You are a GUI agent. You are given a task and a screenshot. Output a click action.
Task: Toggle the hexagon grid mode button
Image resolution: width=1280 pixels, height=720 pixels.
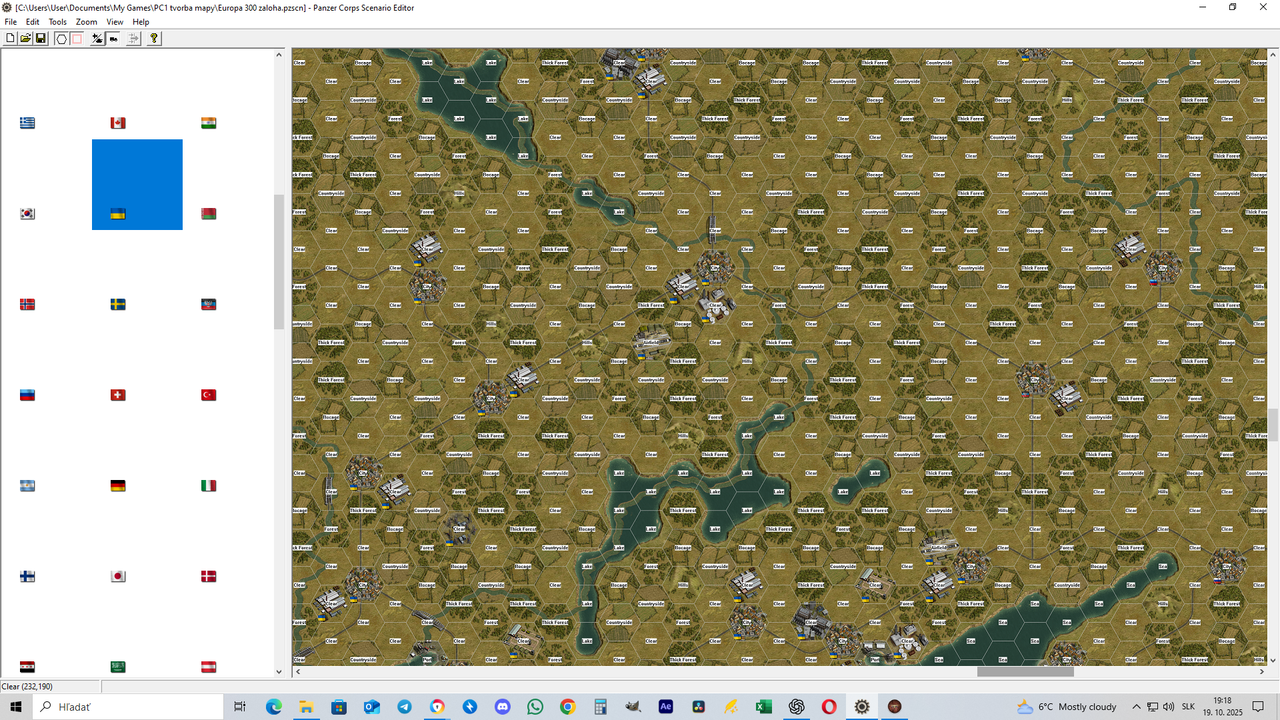pyautogui.click(x=61, y=38)
